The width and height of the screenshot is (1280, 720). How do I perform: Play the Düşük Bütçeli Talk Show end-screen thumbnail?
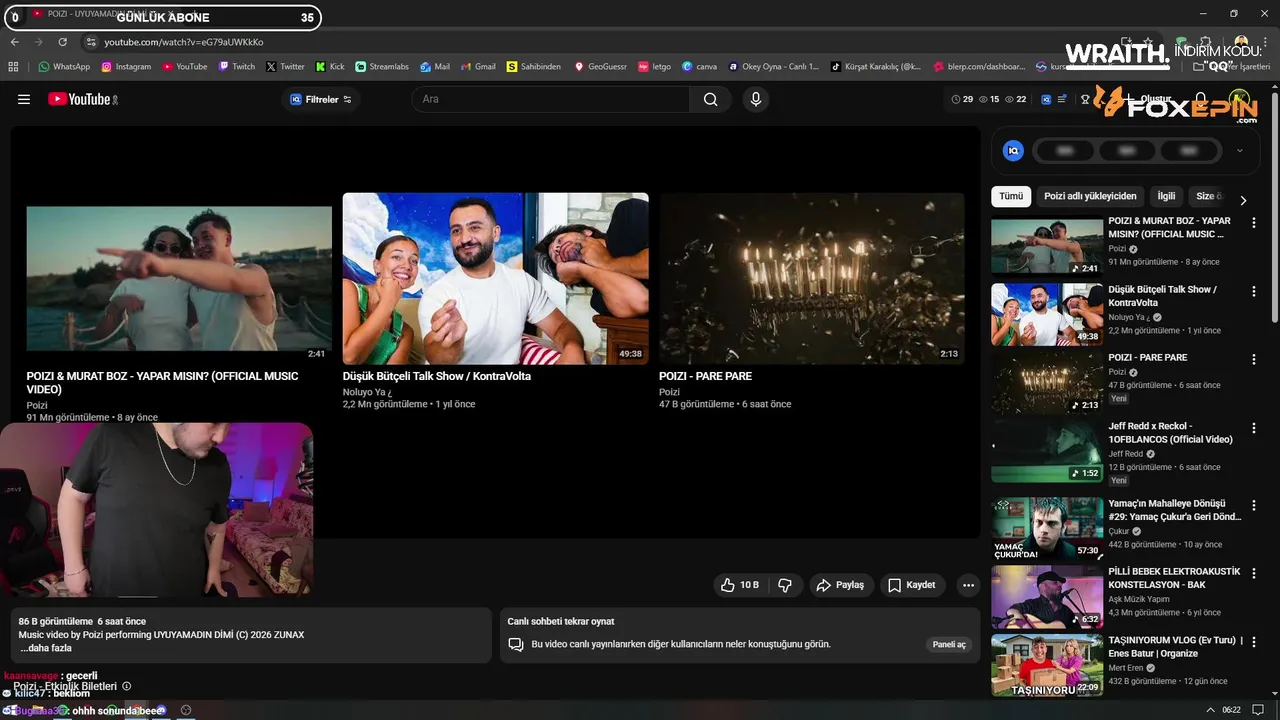[x=495, y=278]
